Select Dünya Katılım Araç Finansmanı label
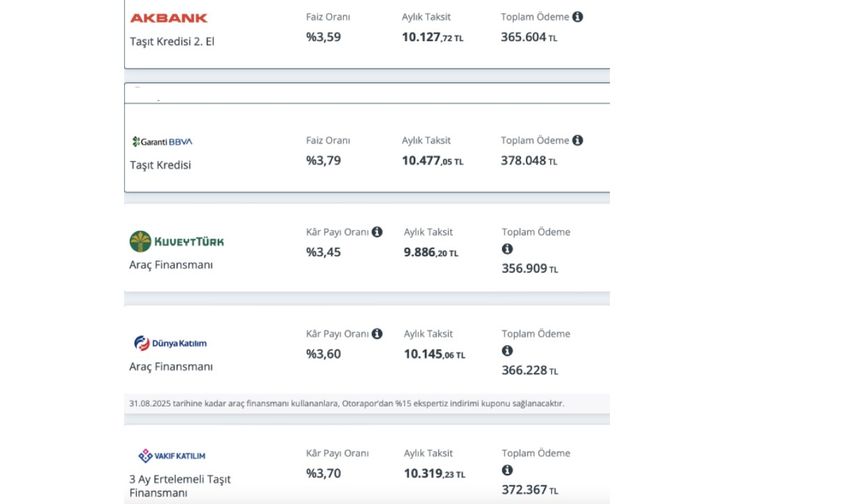The image size is (860, 504). tap(171, 366)
